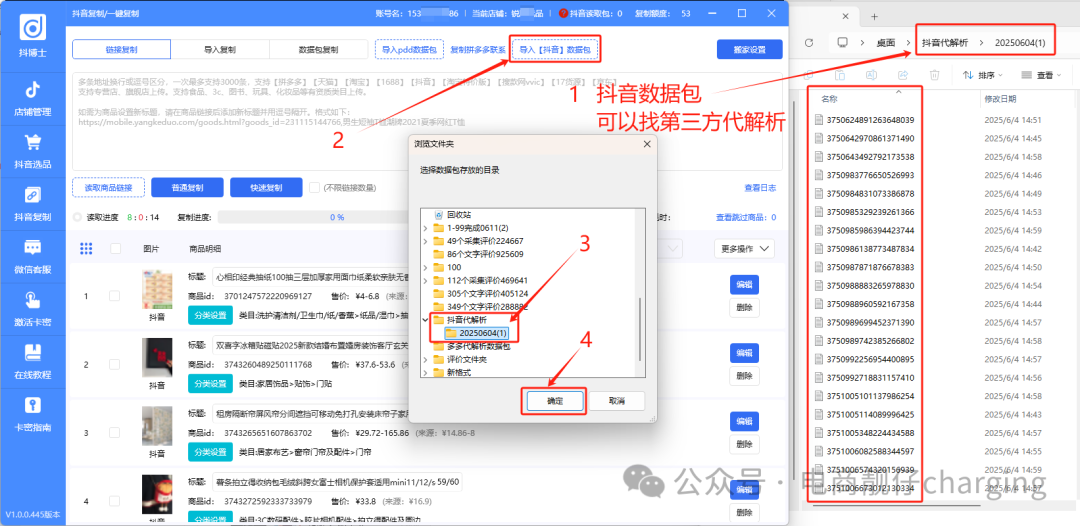The width and height of the screenshot is (1080, 526).
Task: Select the 读取进度 radio button
Action: click(x=77, y=217)
